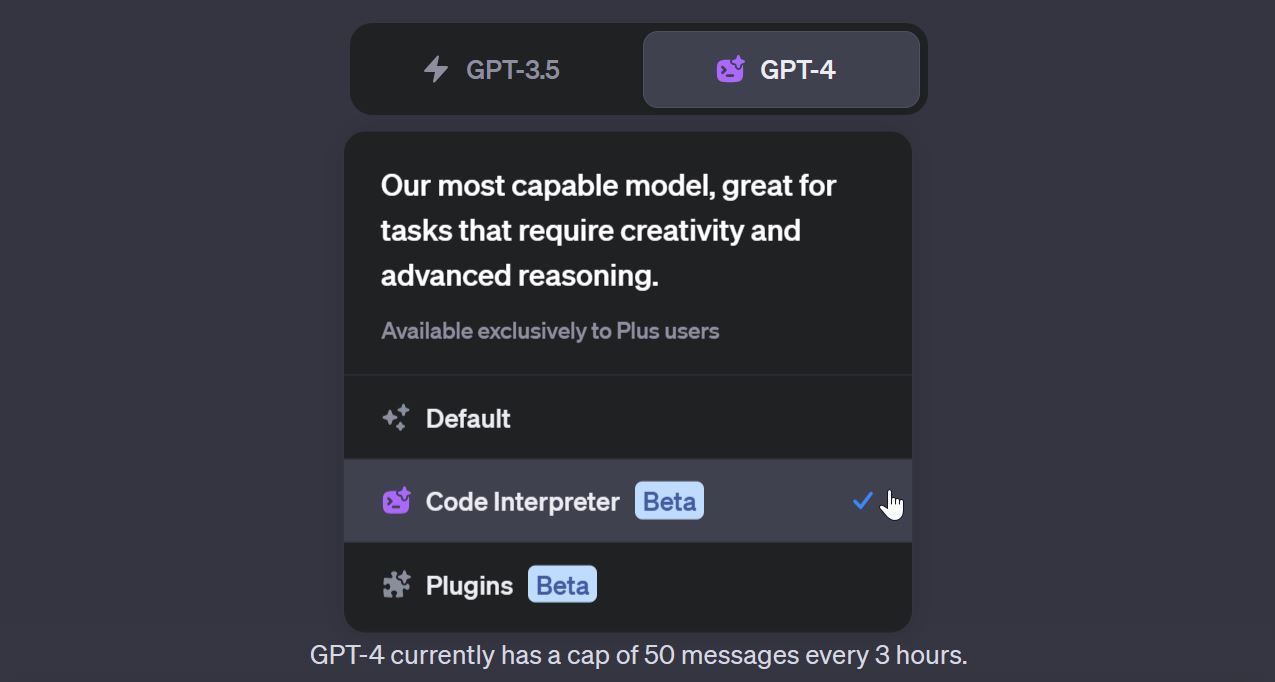
Task: Select the sparkles icon next to Default
Action: [x=397, y=417]
